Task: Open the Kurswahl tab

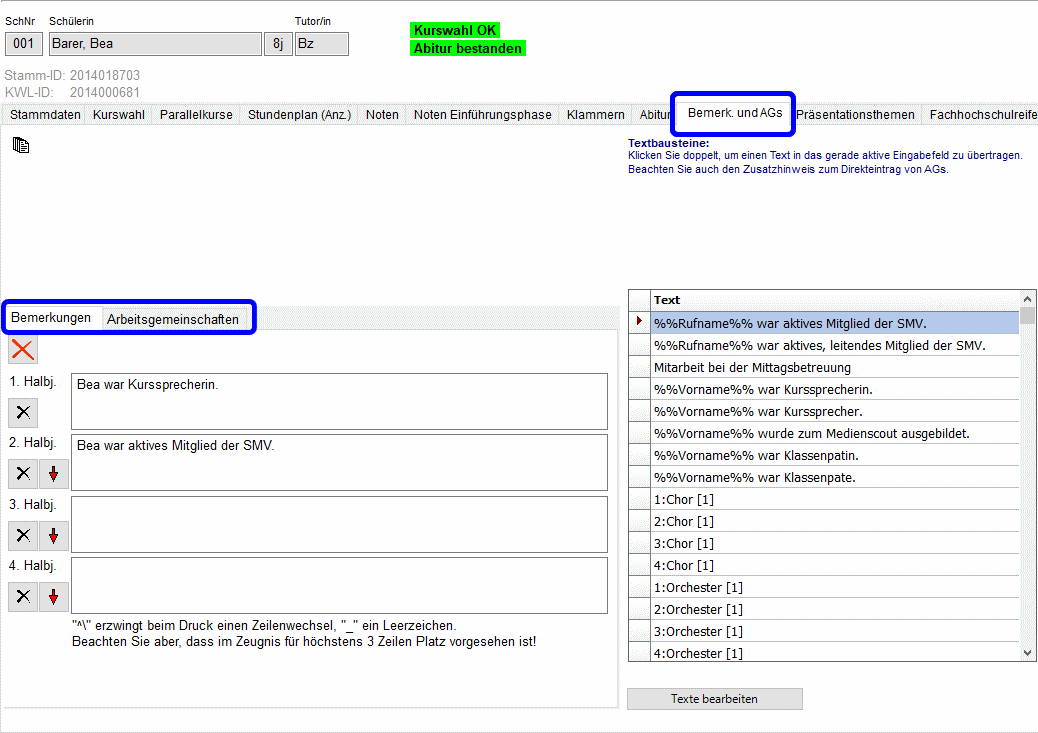Action: [118, 115]
